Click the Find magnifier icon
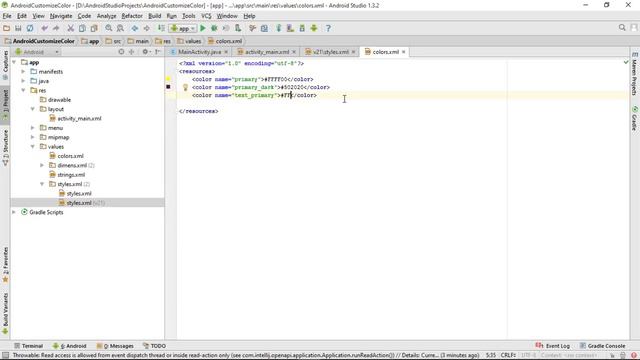The image size is (640, 360). [x=109, y=28]
